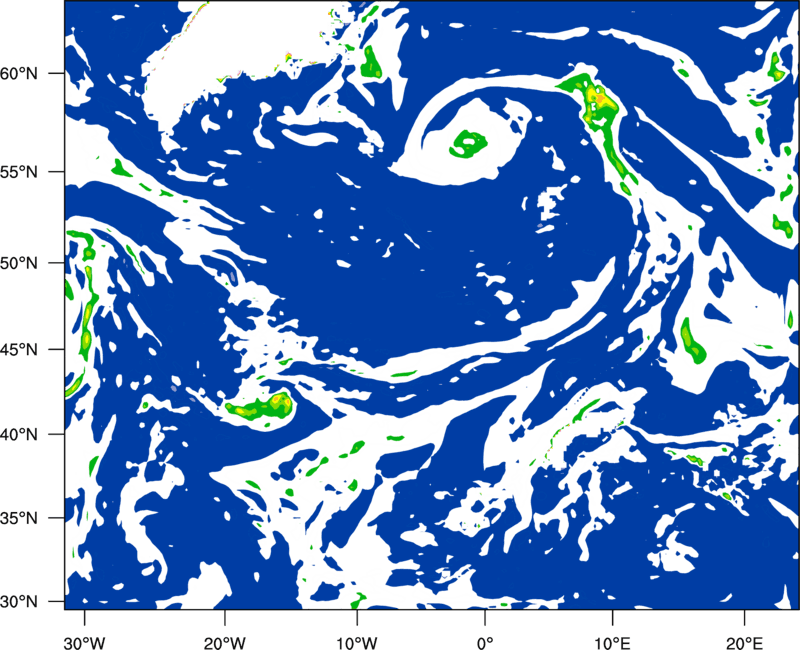
Task: Click the 55°N latitude label
Action: click(19, 171)
